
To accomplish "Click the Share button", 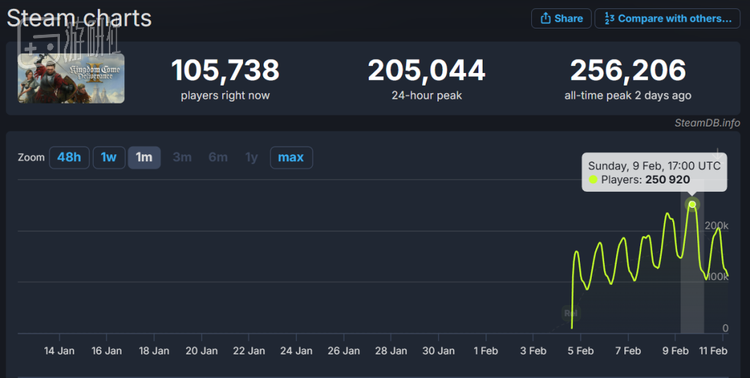I will [x=561, y=19].
